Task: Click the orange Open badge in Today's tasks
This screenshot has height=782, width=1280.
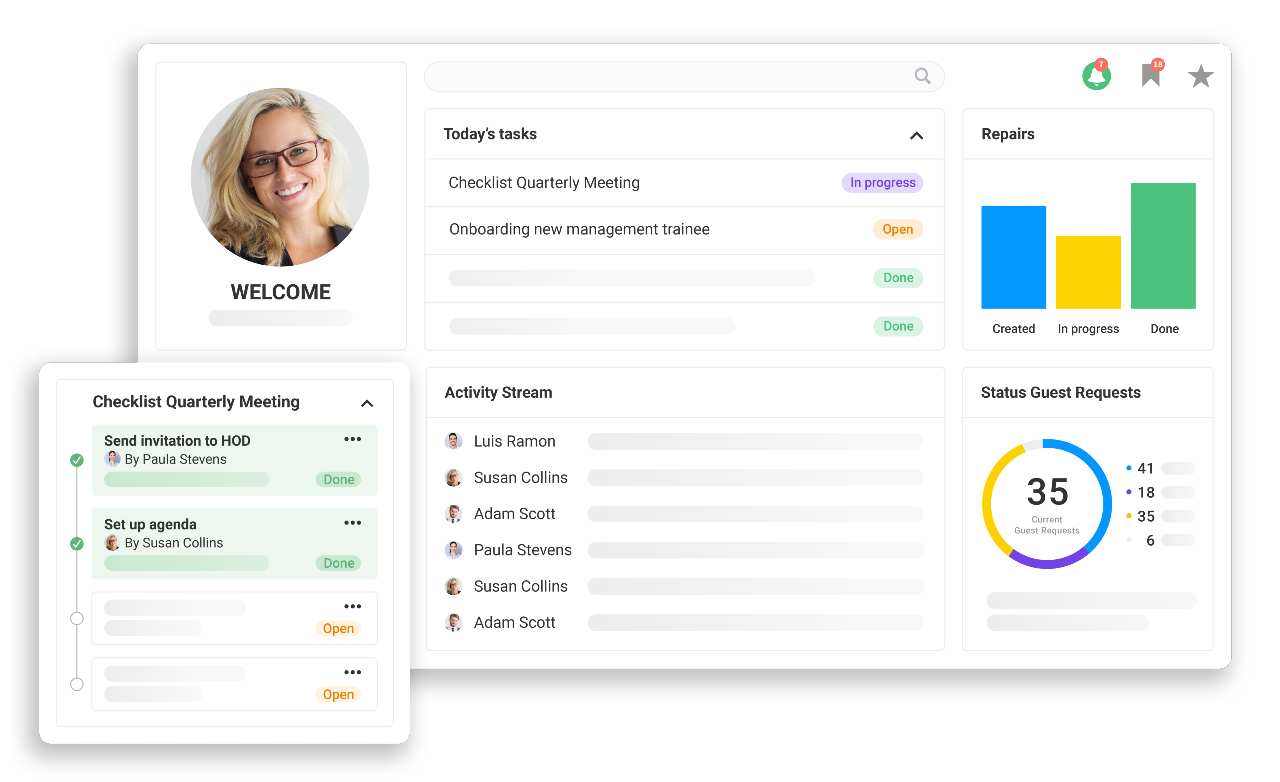Action: [897, 229]
